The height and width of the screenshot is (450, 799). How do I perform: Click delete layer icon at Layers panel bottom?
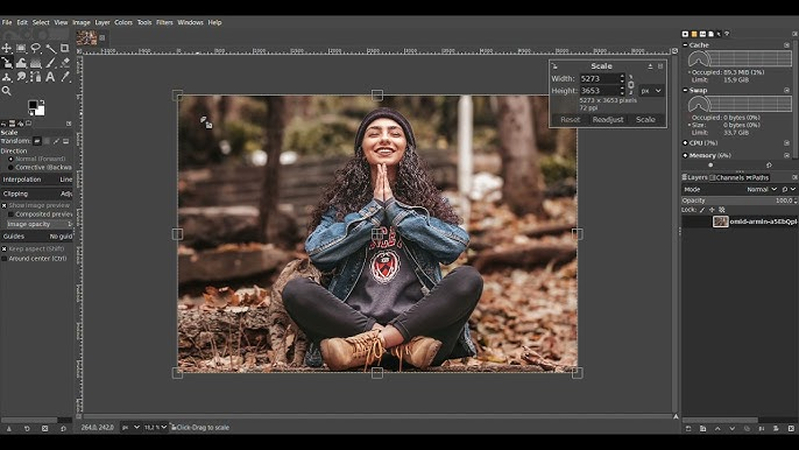(x=791, y=429)
